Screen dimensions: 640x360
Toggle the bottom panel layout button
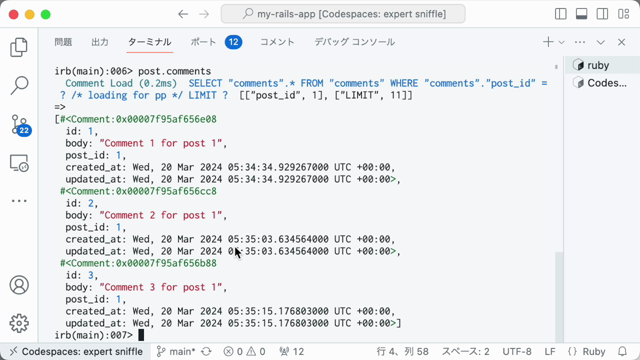click(581, 14)
